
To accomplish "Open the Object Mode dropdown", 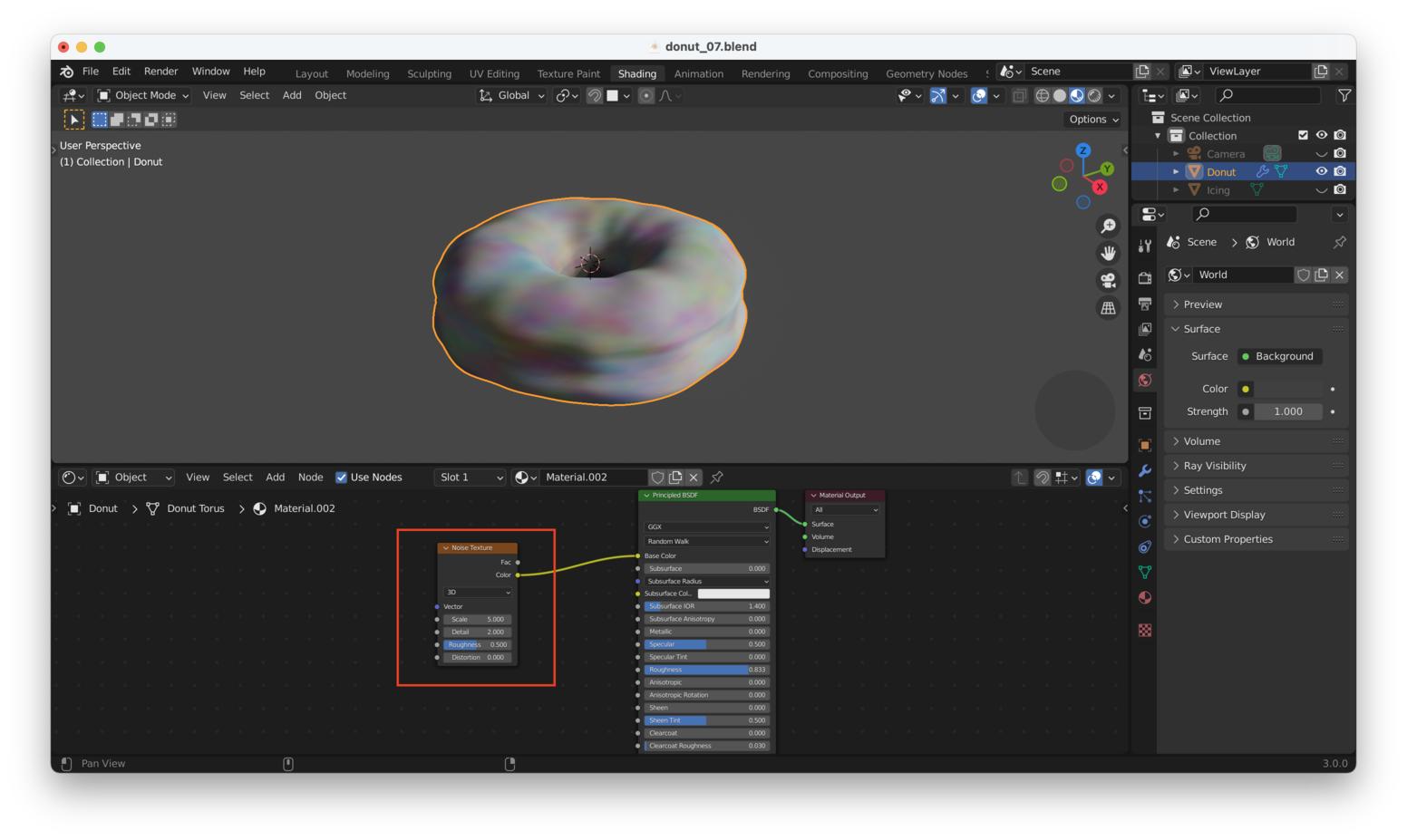I will click(143, 95).
